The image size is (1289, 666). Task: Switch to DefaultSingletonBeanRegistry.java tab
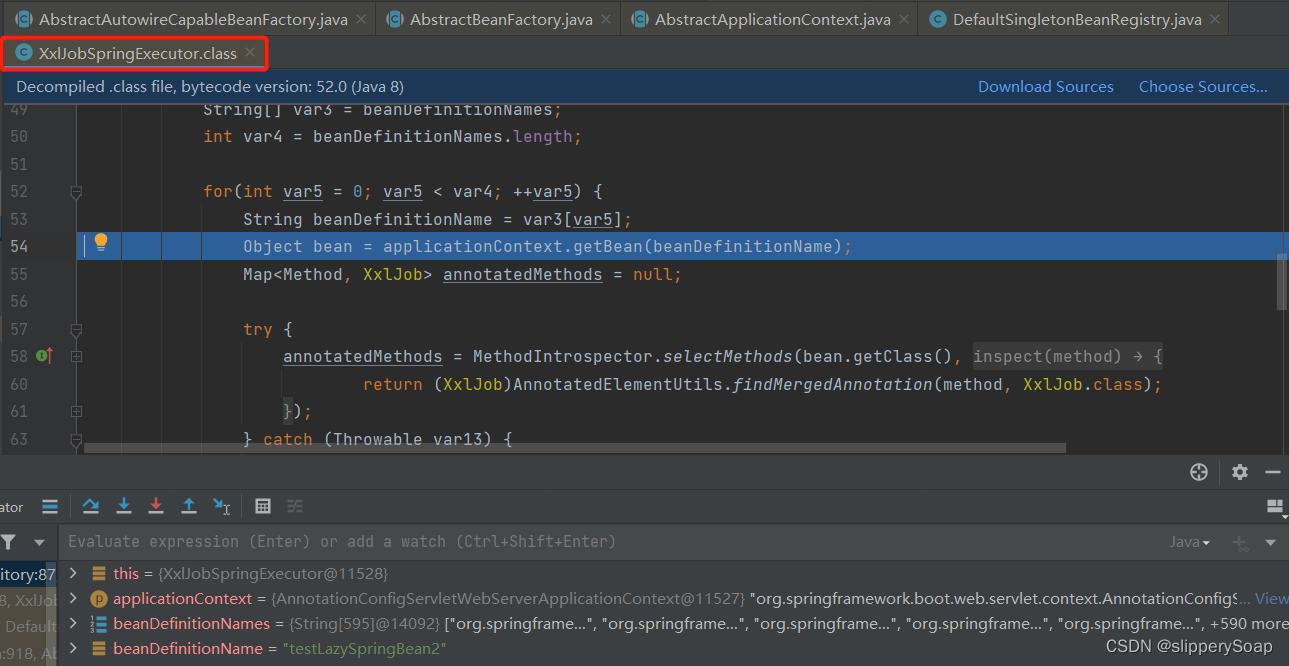(x=1074, y=19)
